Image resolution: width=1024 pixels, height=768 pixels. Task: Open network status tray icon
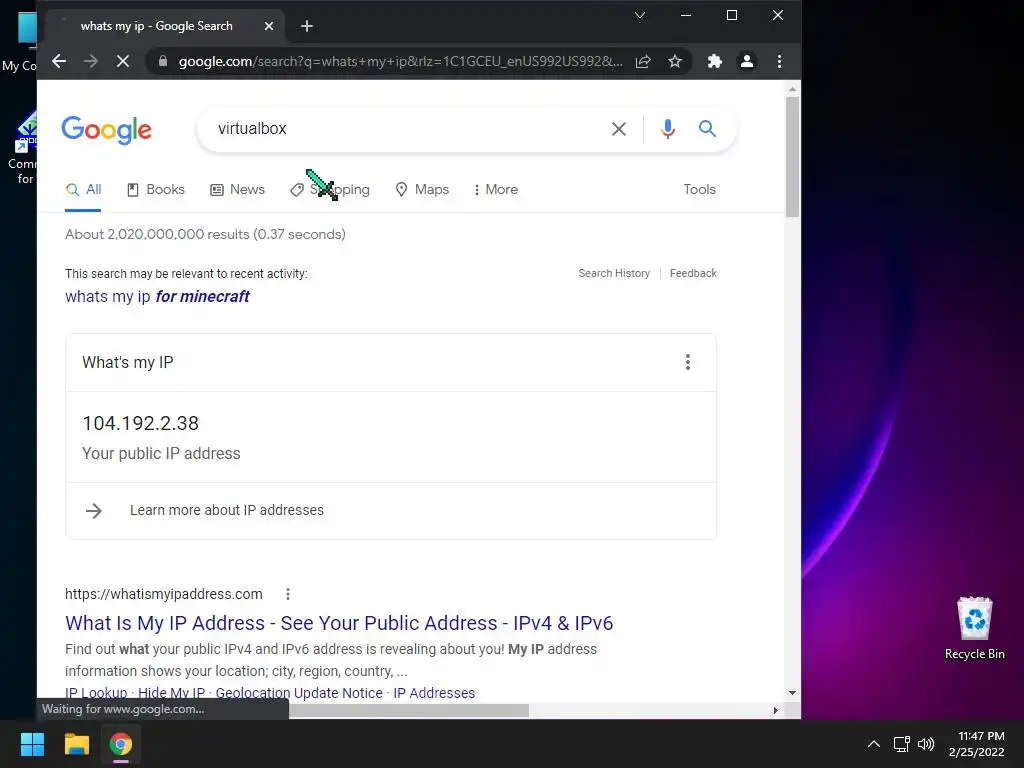(902, 744)
